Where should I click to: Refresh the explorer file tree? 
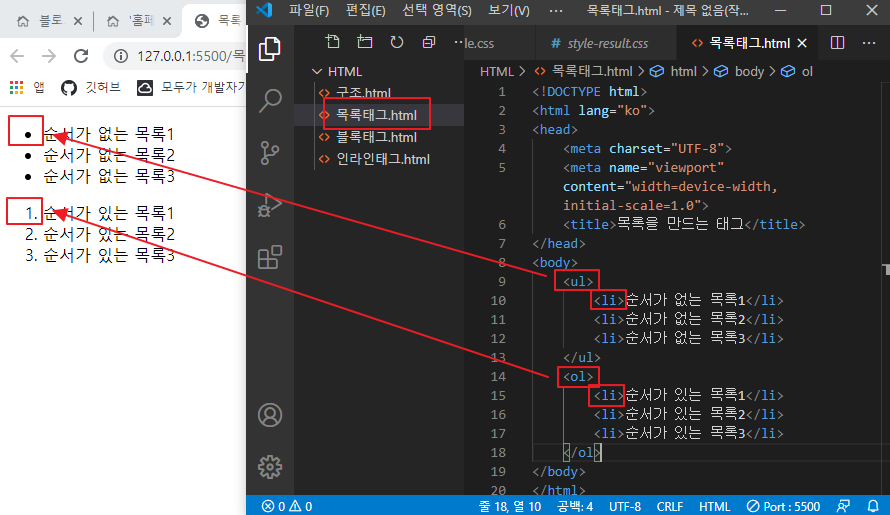tap(397, 42)
